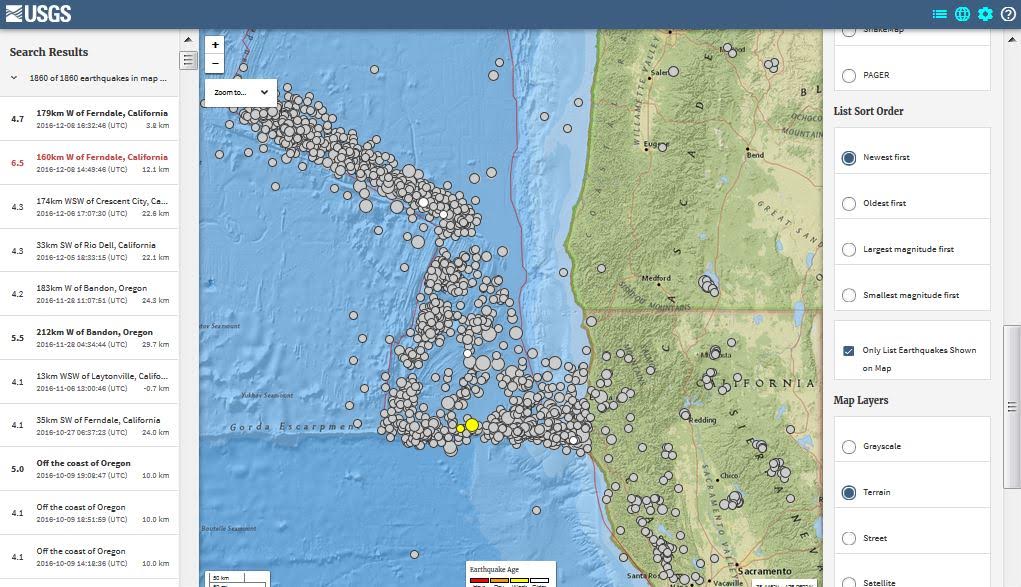This screenshot has width=1021, height=587.
Task: Open the help question mark icon
Action: 1007,14
